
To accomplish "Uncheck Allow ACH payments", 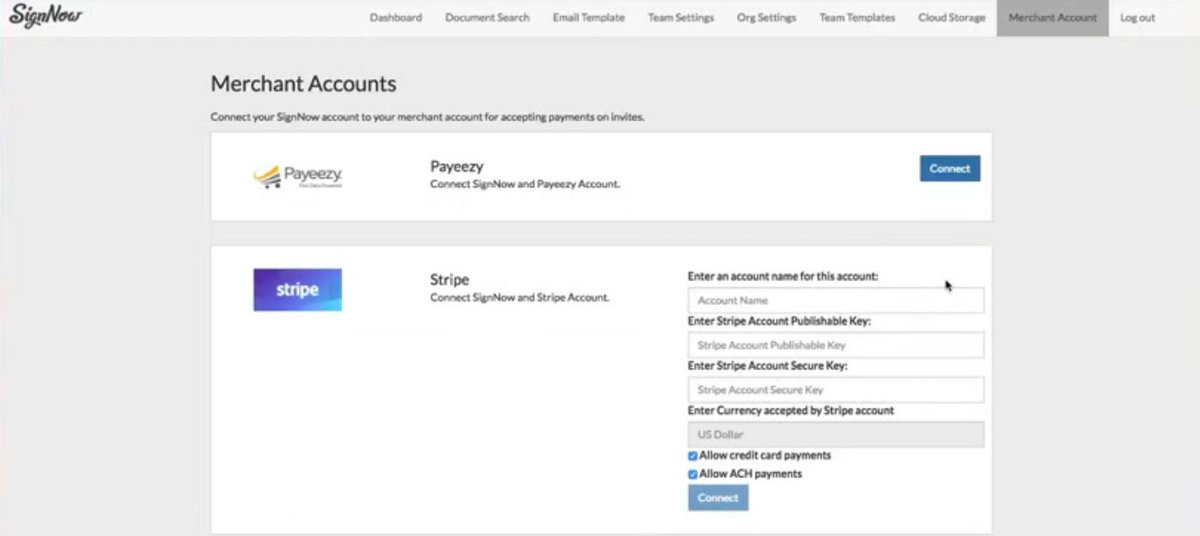I will coord(693,474).
